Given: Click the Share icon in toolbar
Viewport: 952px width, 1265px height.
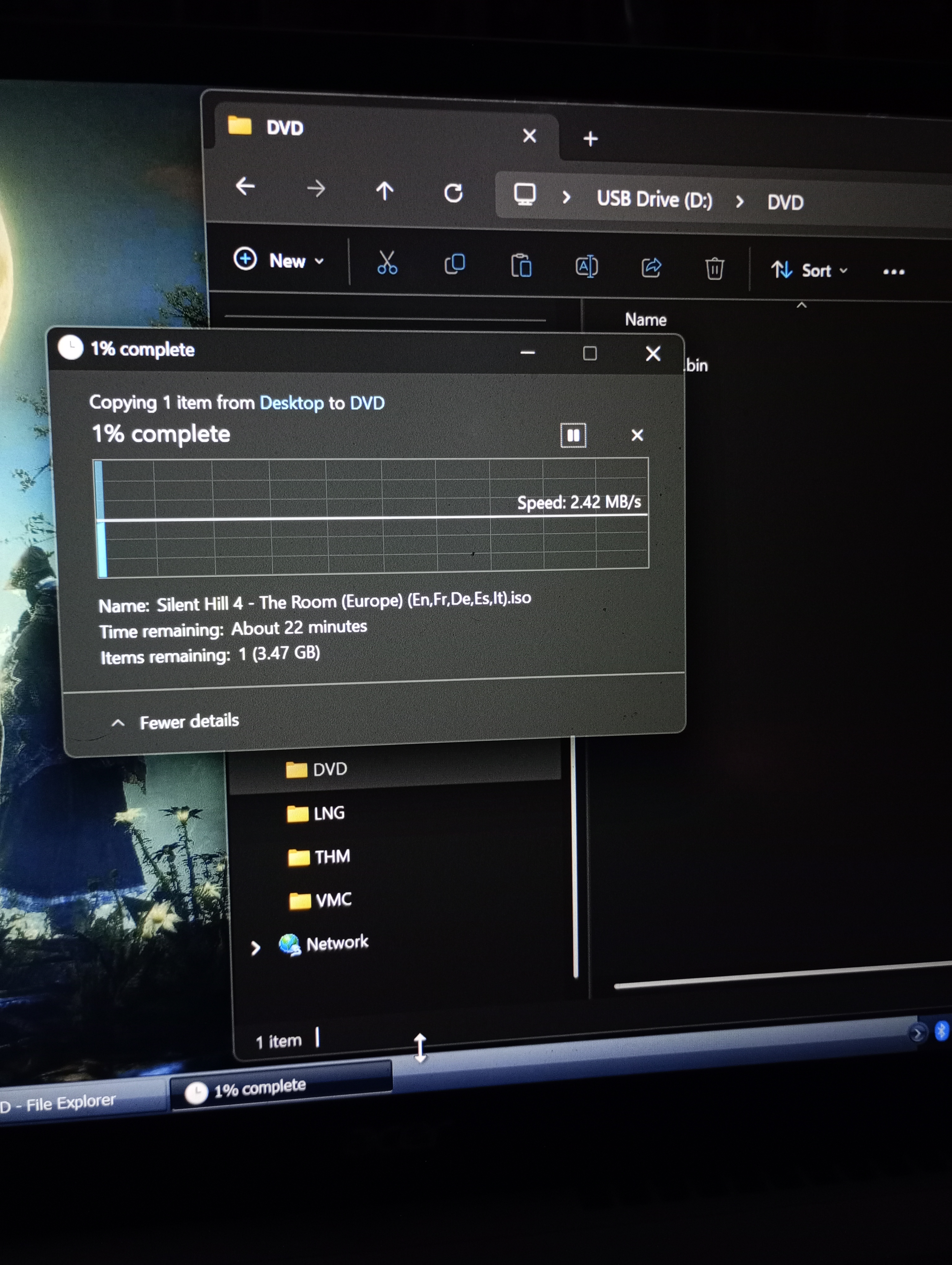Looking at the screenshot, I should [x=651, y=267].
